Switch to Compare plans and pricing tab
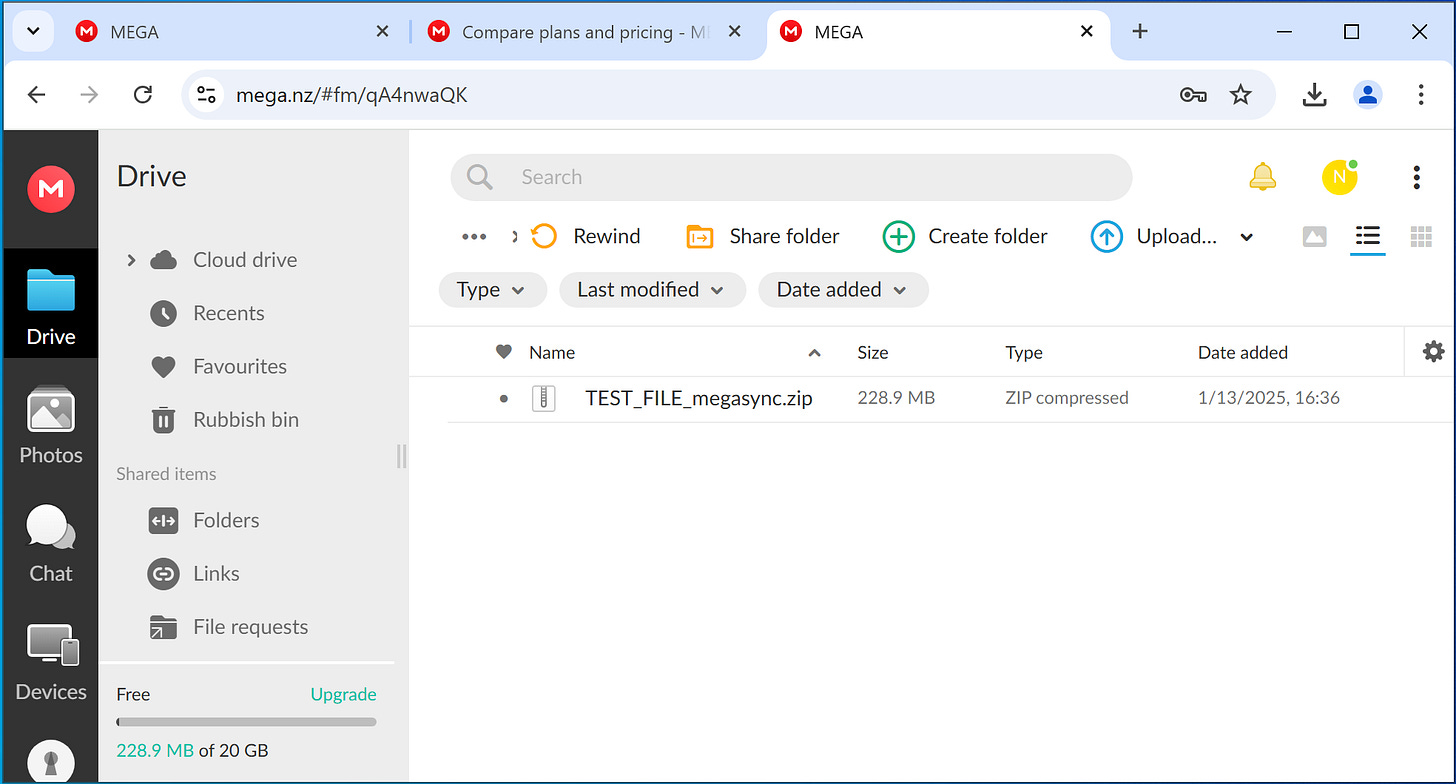This screenshot has width=1456, height=784. [584, 32]
